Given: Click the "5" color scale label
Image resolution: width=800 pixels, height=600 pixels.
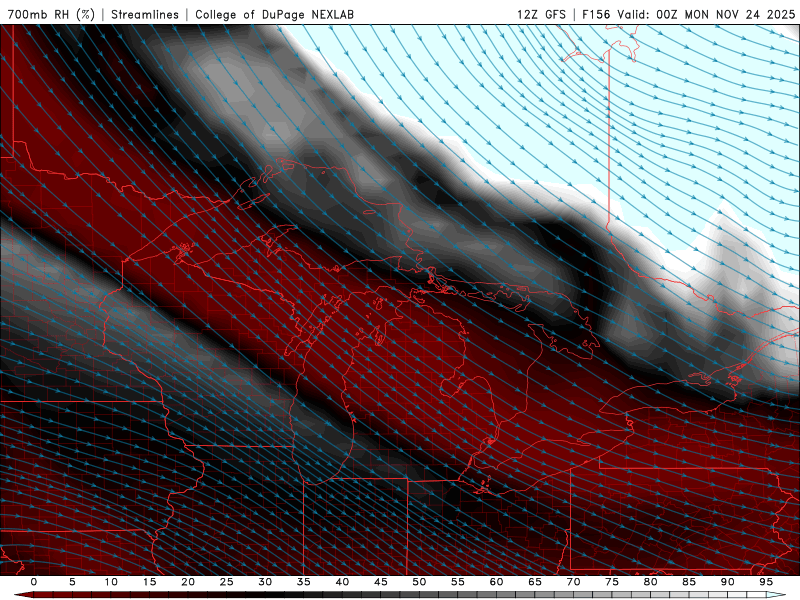Looking at the screenshot, I should (72, 582).
